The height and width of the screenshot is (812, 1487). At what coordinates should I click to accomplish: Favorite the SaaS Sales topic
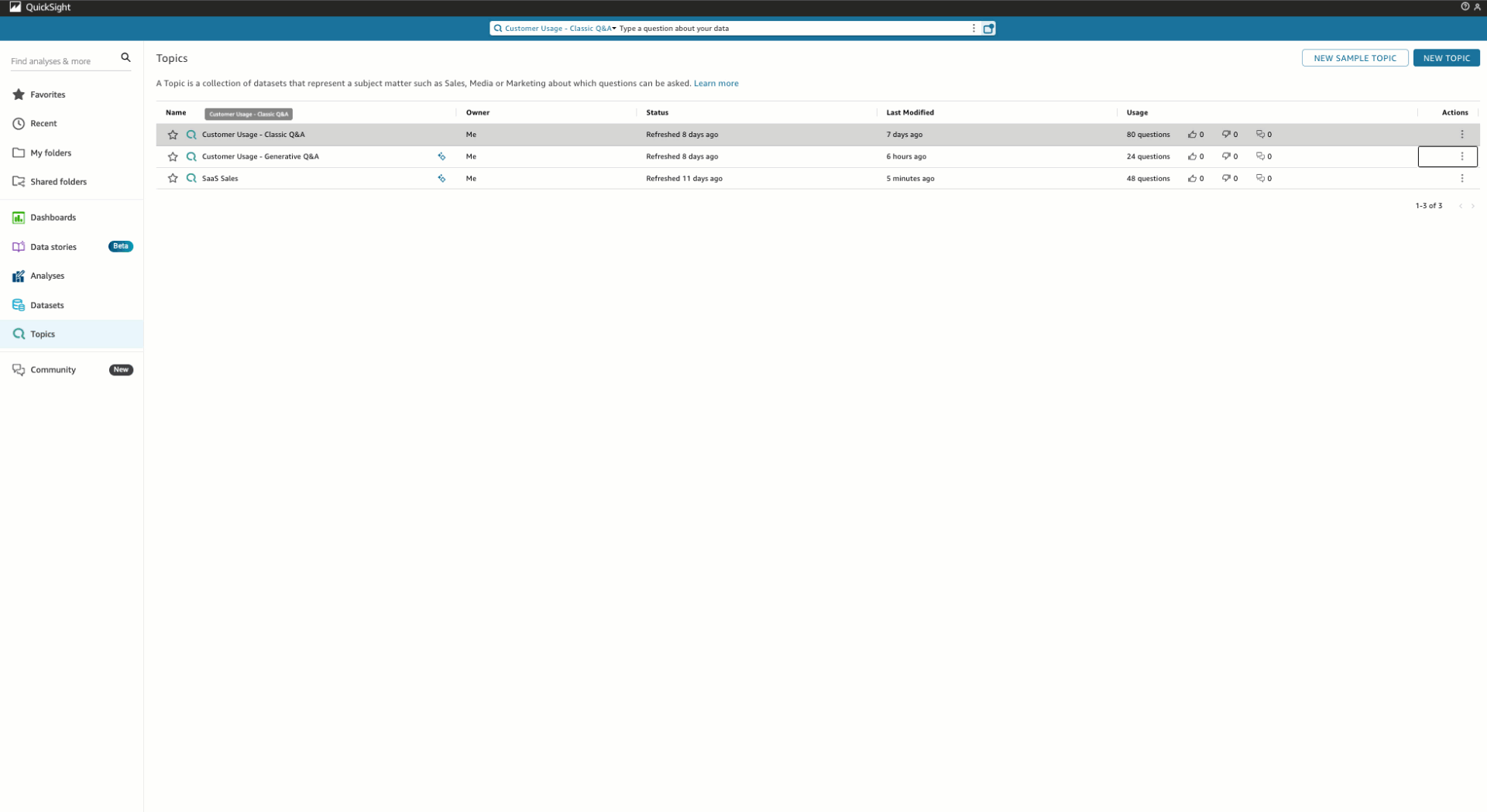pyautogui.click(x=172, y=178)
